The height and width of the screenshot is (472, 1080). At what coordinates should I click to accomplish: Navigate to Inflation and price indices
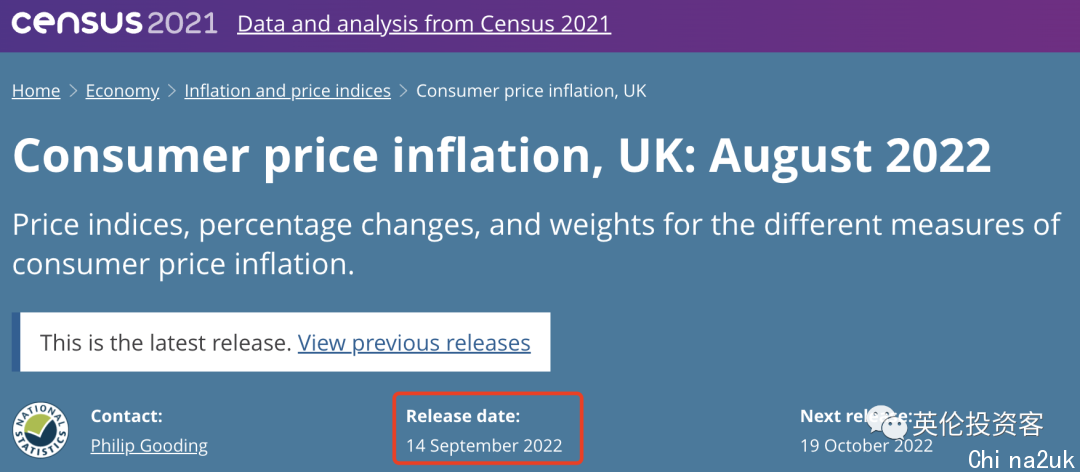point(287,91)
